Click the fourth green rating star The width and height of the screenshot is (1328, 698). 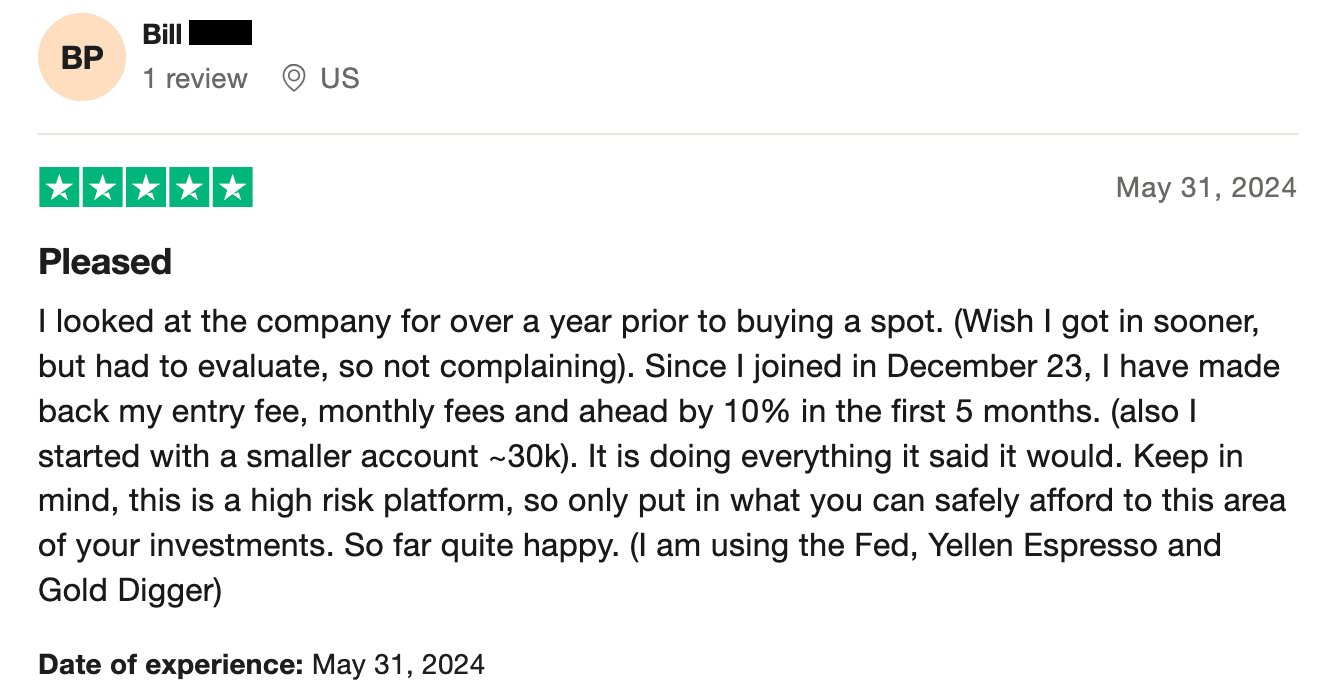(x=189, y=188)
